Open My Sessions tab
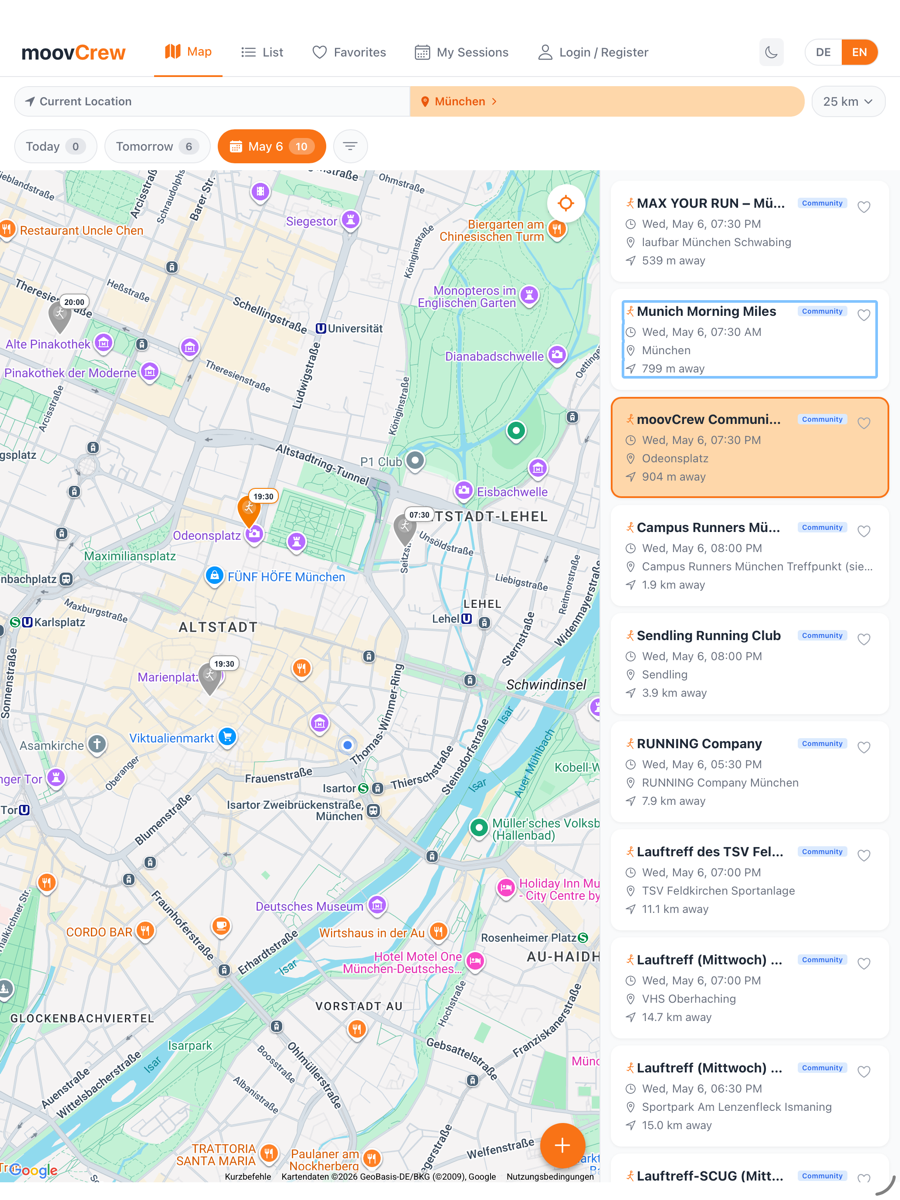 point(461,52)
